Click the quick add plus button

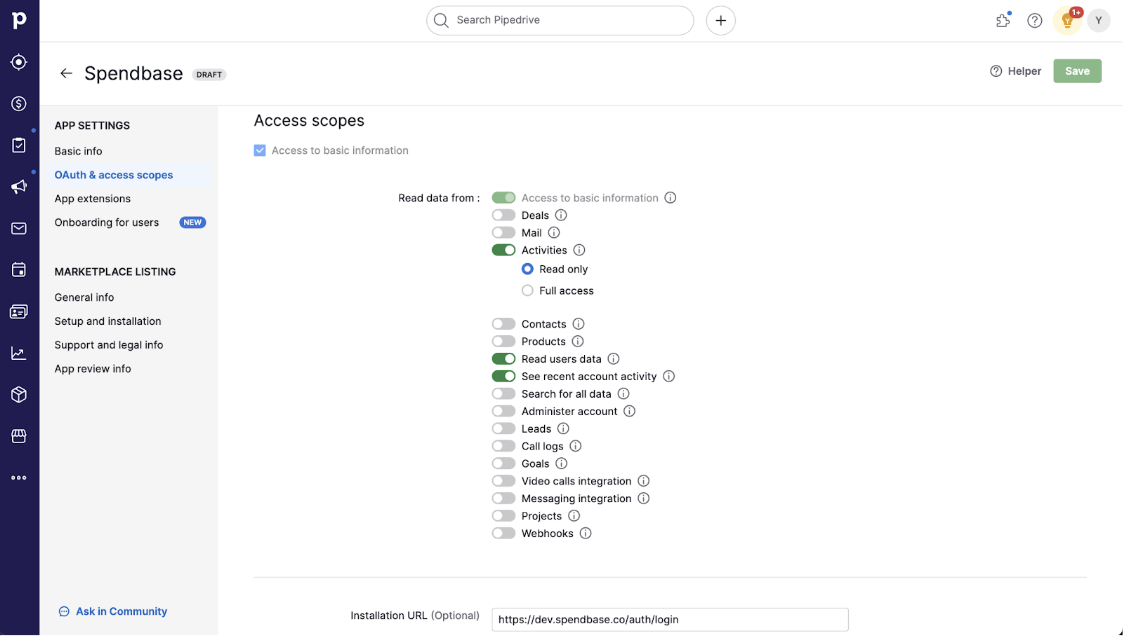click(x=721, y=20)
